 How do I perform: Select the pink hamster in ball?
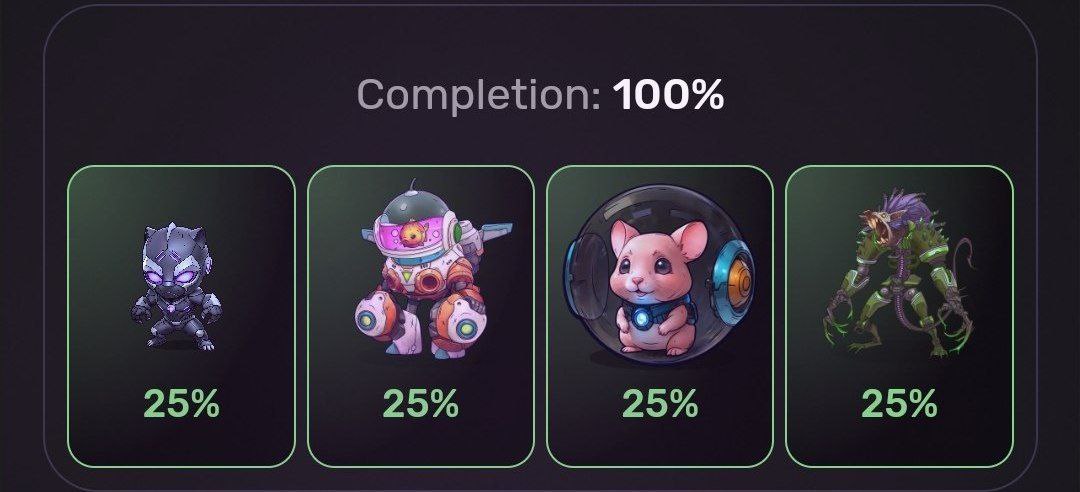[x=658, y=274]
